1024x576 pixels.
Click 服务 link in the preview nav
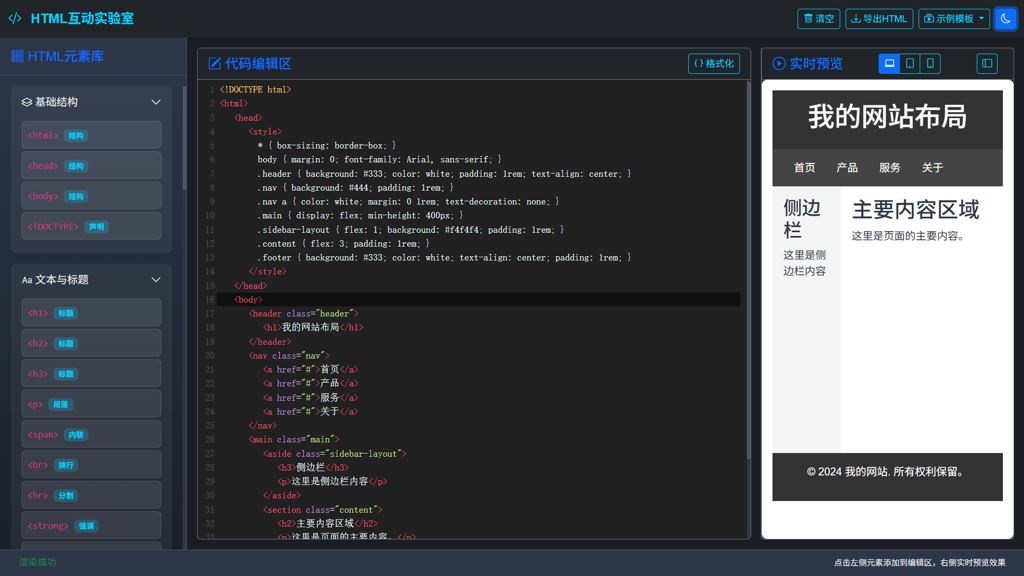coord(890,168)
